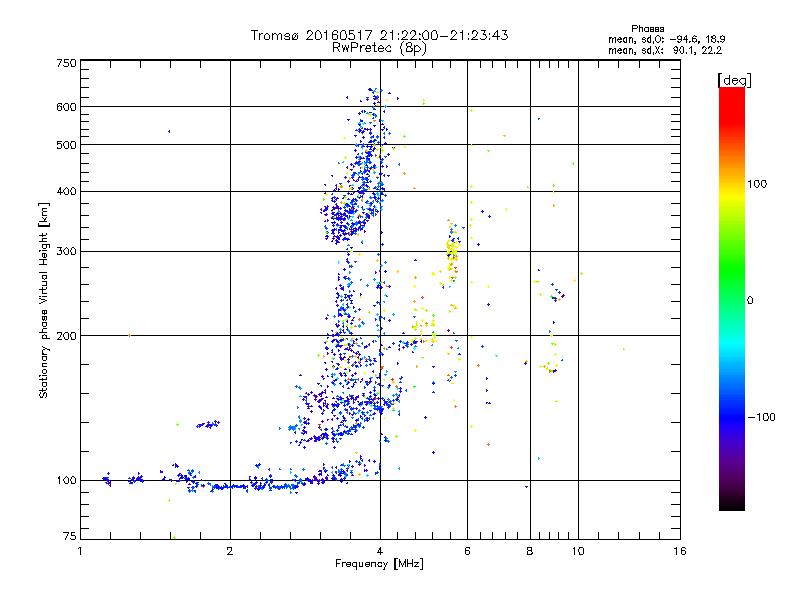Click the "RwPretec (8p)" subtitle
This screenshot has width=800, height=600.
pyautogui.click(x=379, y=48)
